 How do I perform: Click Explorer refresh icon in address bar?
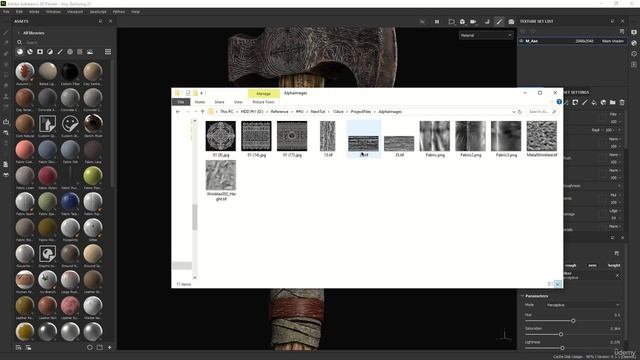point(520,111)
